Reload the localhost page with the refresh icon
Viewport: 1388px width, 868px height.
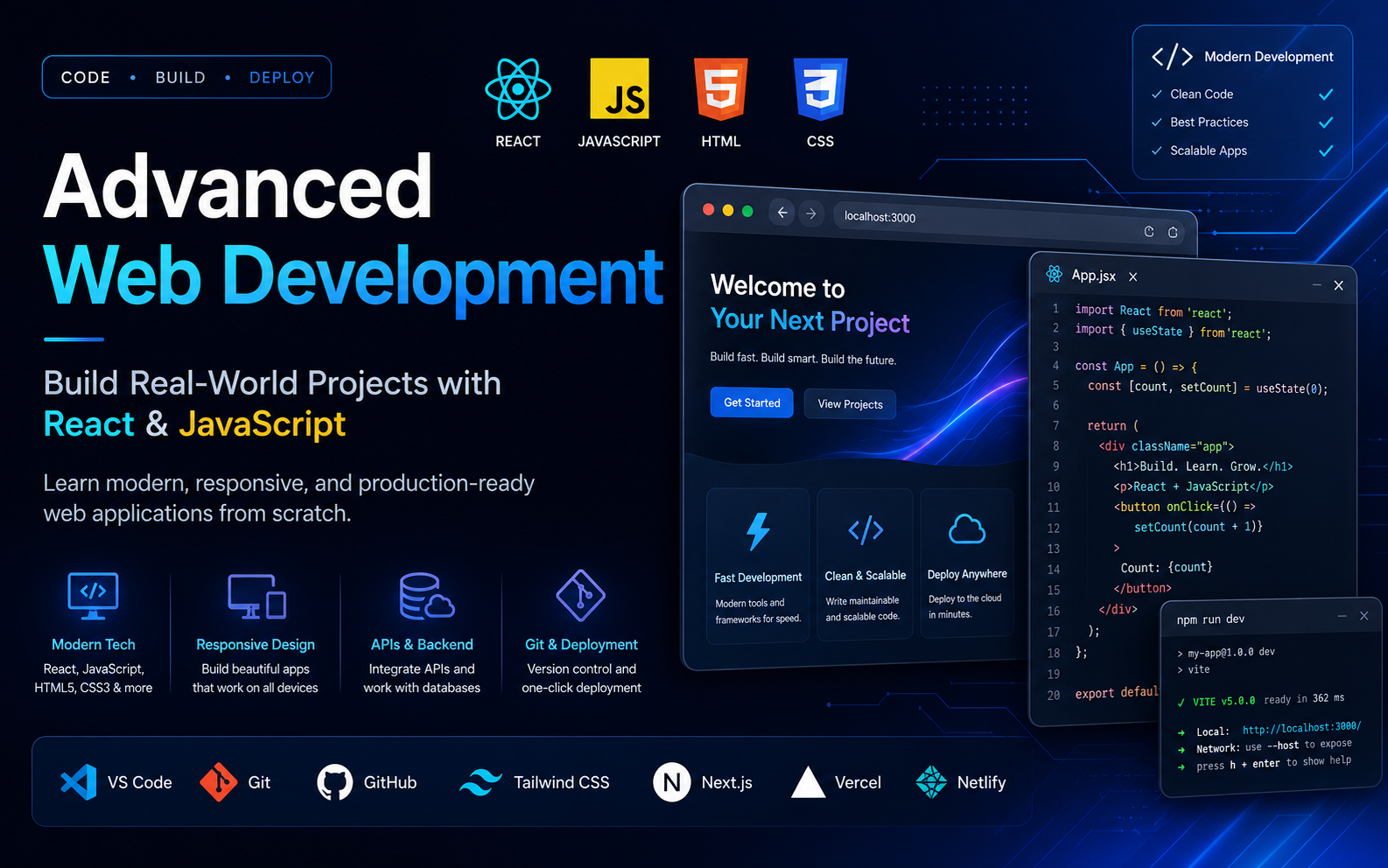point(1149,231)
